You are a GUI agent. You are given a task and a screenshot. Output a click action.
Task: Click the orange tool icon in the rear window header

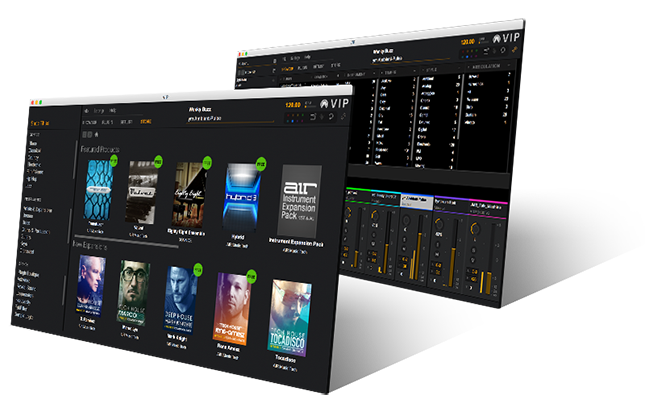click(516, 50)
